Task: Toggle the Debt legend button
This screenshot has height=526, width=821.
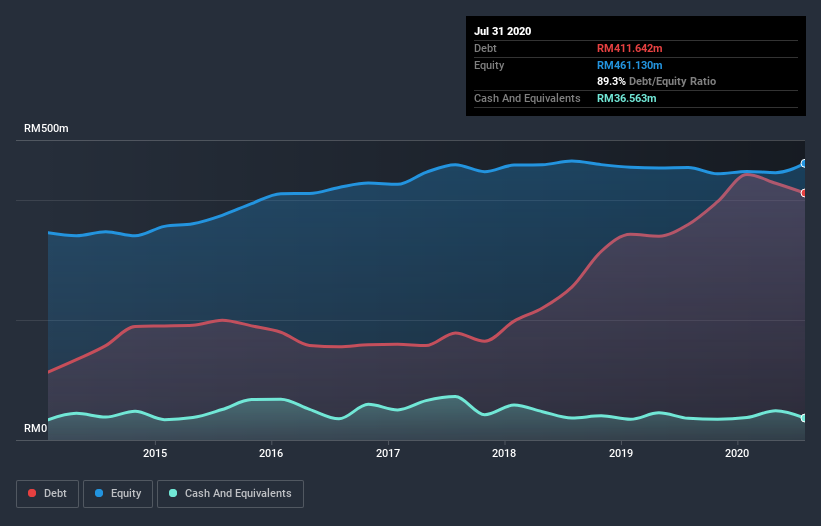Action: point(47,494)
